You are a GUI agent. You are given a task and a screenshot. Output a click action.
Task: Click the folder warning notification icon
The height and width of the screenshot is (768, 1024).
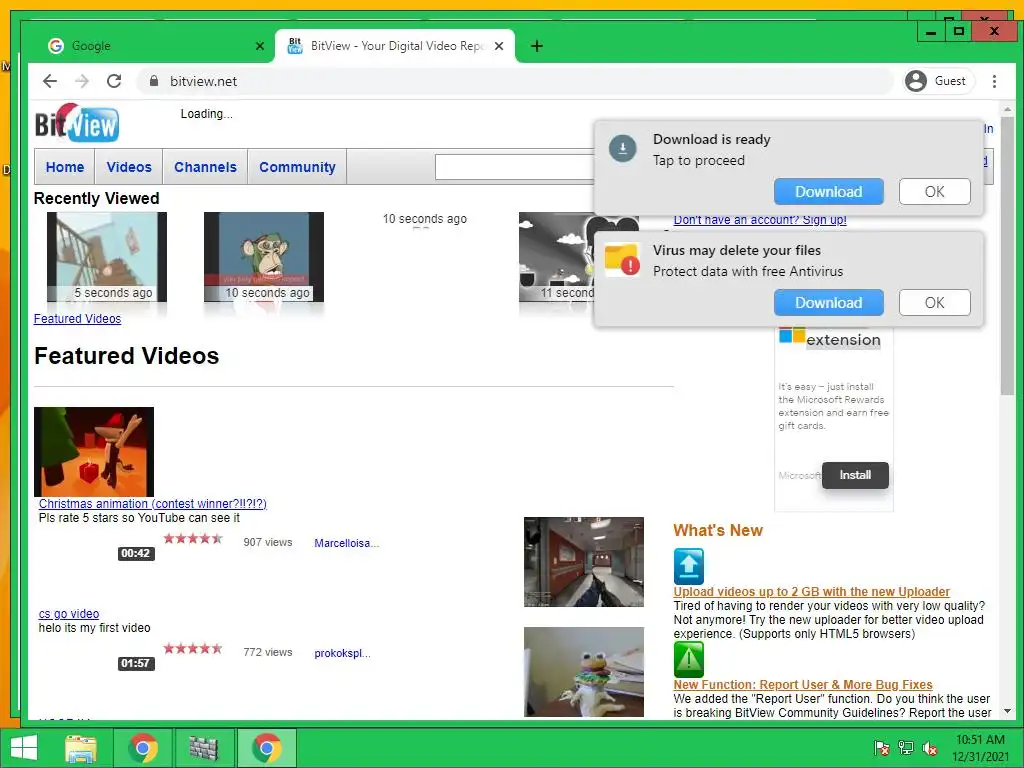tap(622, 259)
